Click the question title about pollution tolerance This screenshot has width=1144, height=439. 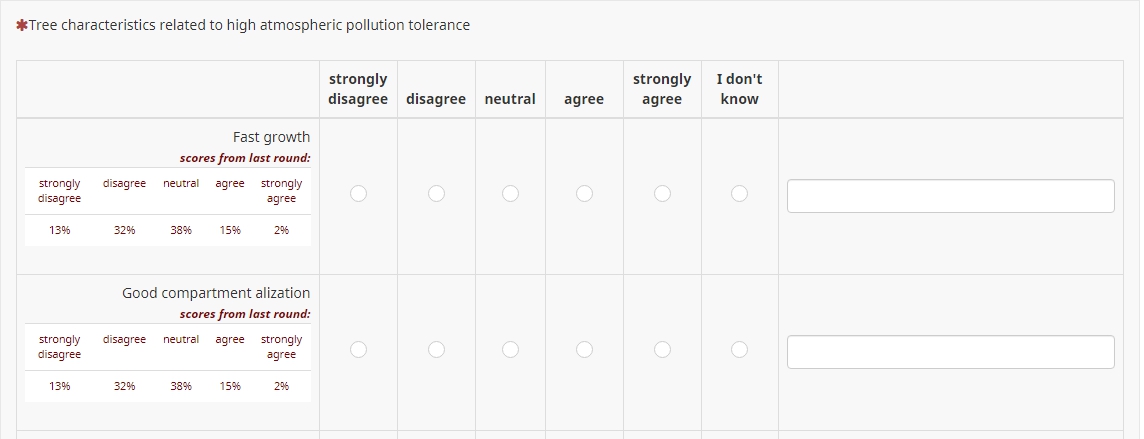[249, 25]
